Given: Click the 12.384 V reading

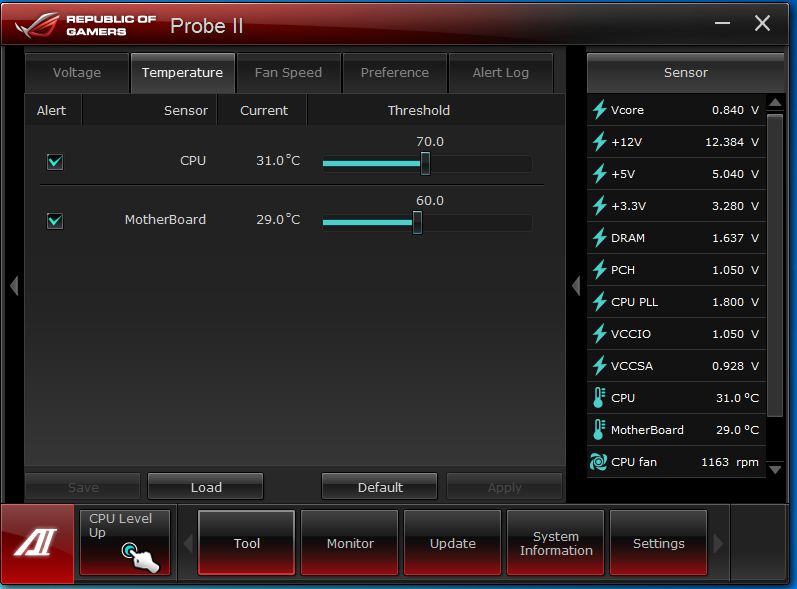Looking at the screenshot, I should point(731,142).
